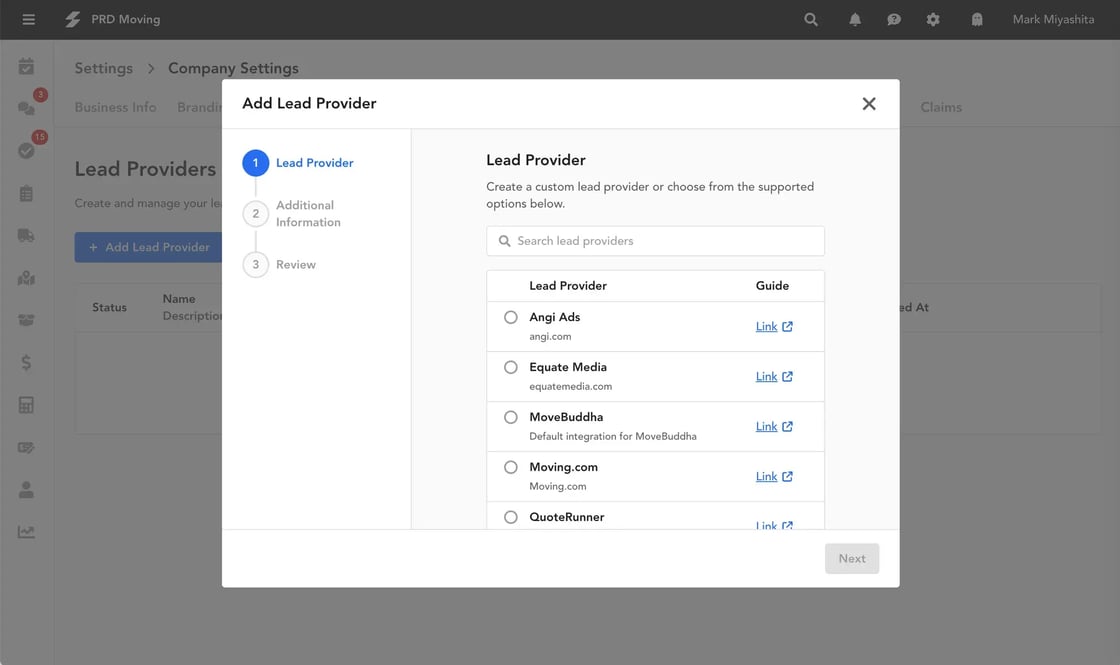Click external link icon for Equate Media

click(787, 376)
